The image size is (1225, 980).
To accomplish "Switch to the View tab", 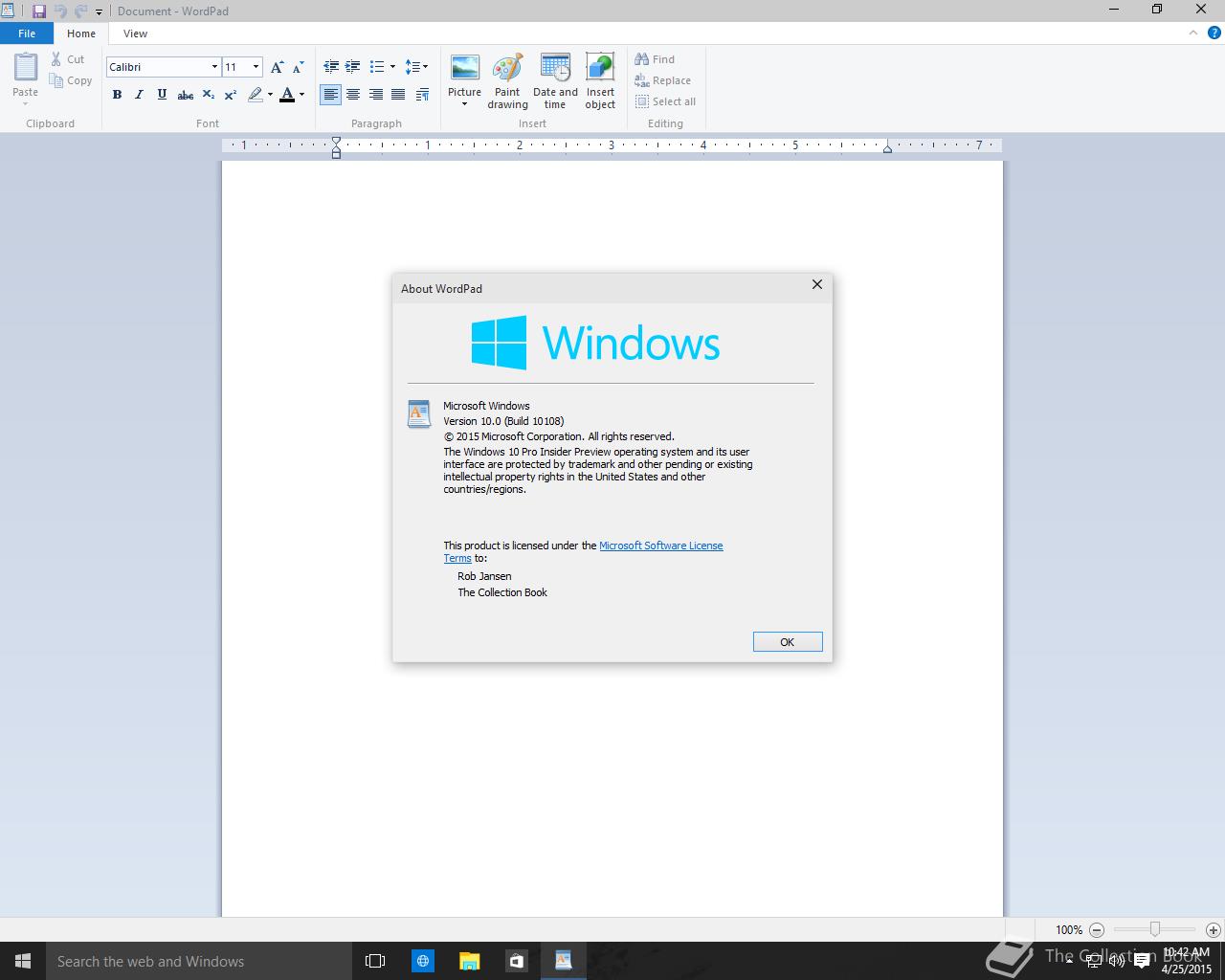I will 135,33.
